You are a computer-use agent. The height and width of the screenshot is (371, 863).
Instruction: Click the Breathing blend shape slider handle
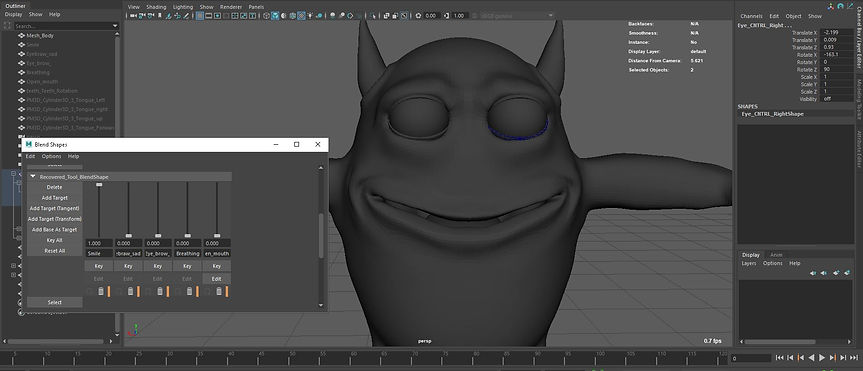pos(188,236)
